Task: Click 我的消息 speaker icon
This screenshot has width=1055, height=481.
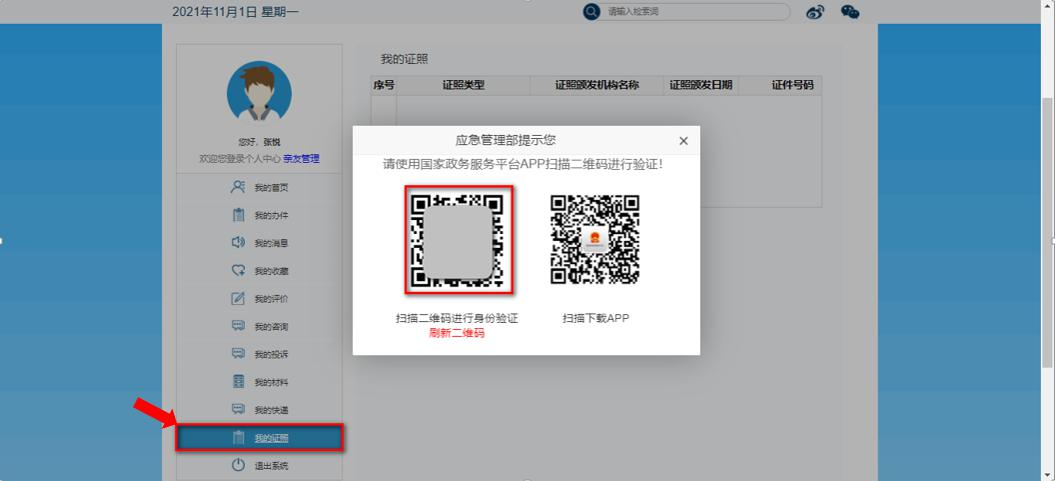Action: coord(238,243)
